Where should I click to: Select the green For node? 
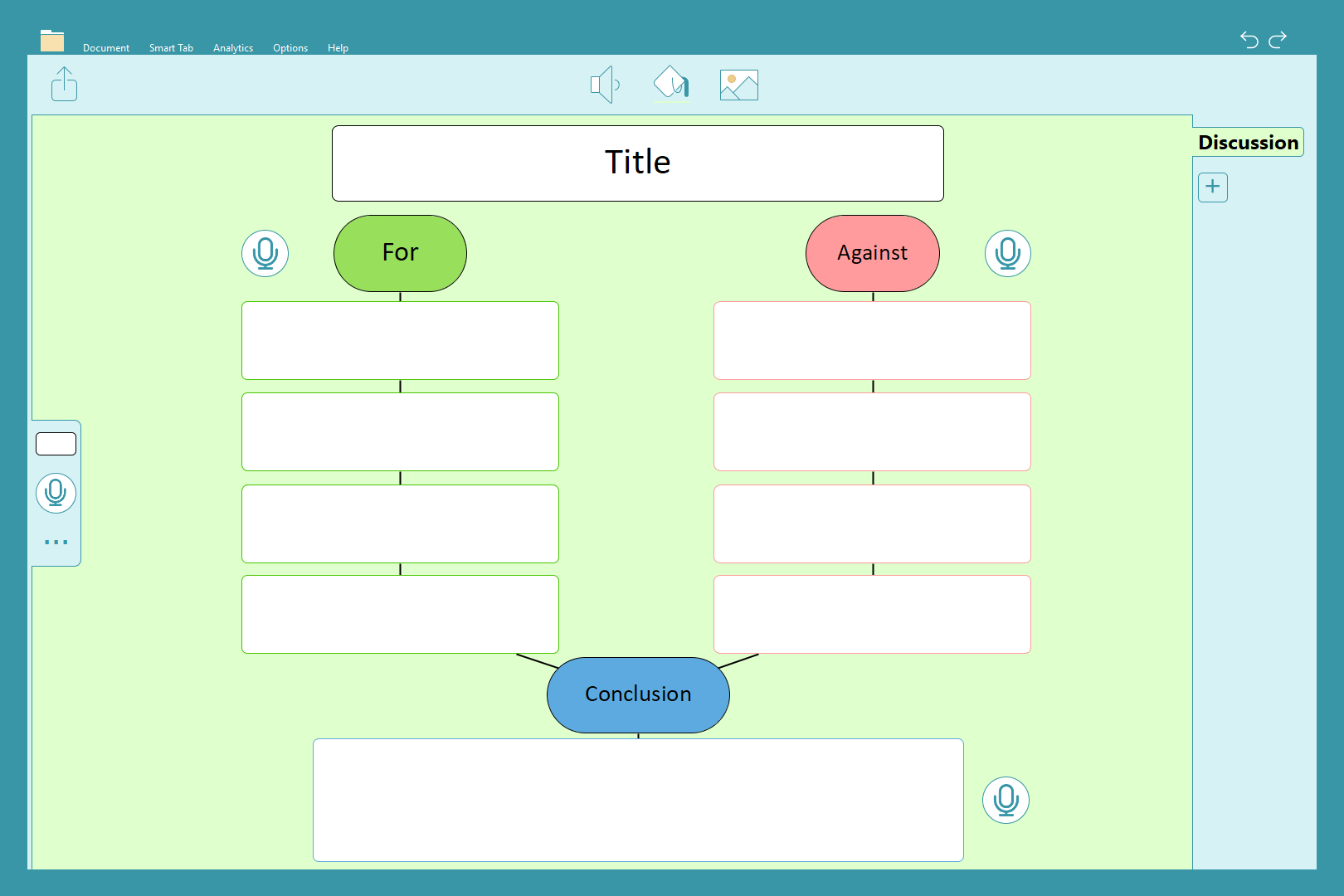(x=400, y=253)
